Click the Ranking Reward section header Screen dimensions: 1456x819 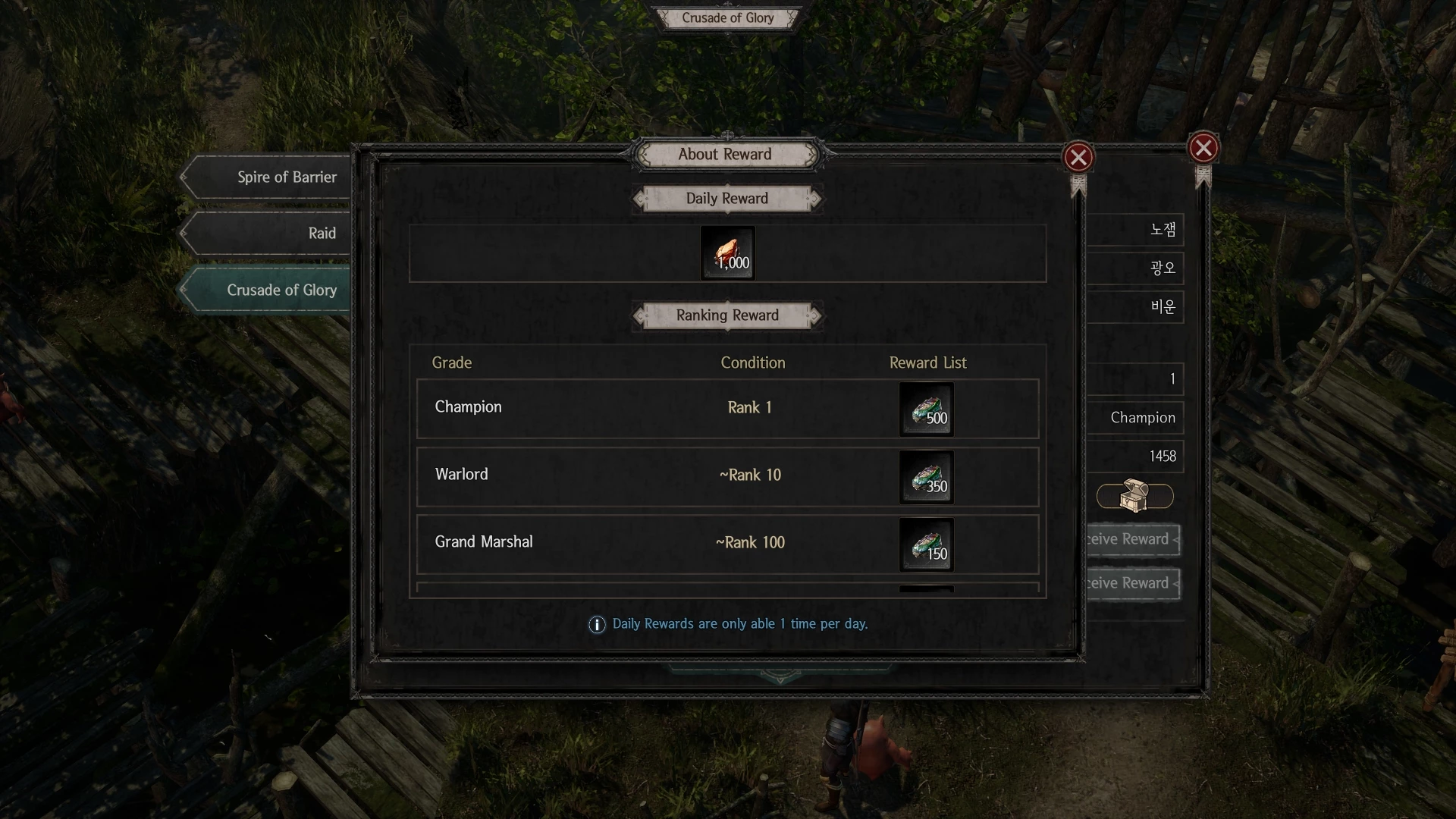(x=727, y=315)
